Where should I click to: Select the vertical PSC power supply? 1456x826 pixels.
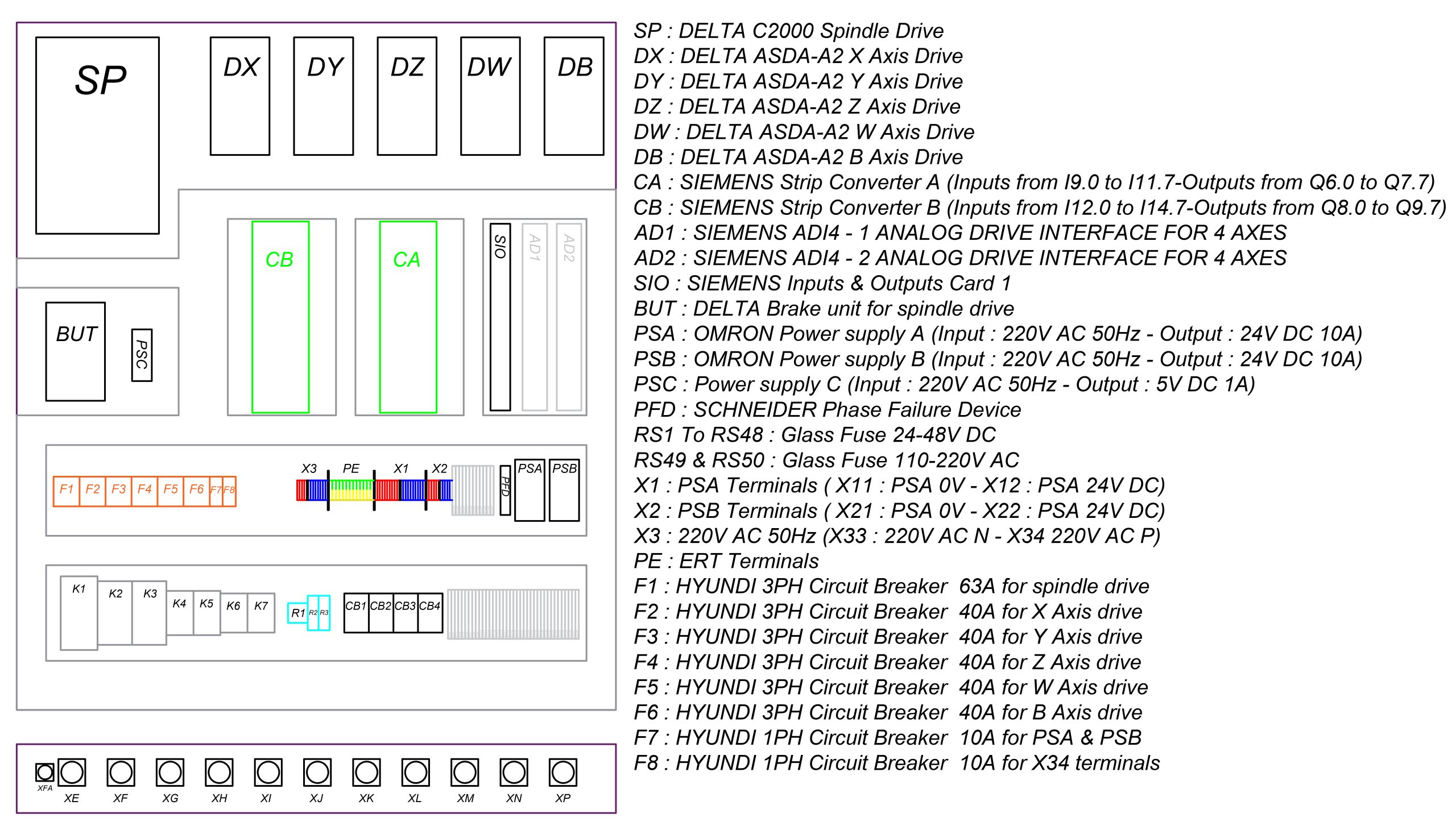(x=142, y=355)
